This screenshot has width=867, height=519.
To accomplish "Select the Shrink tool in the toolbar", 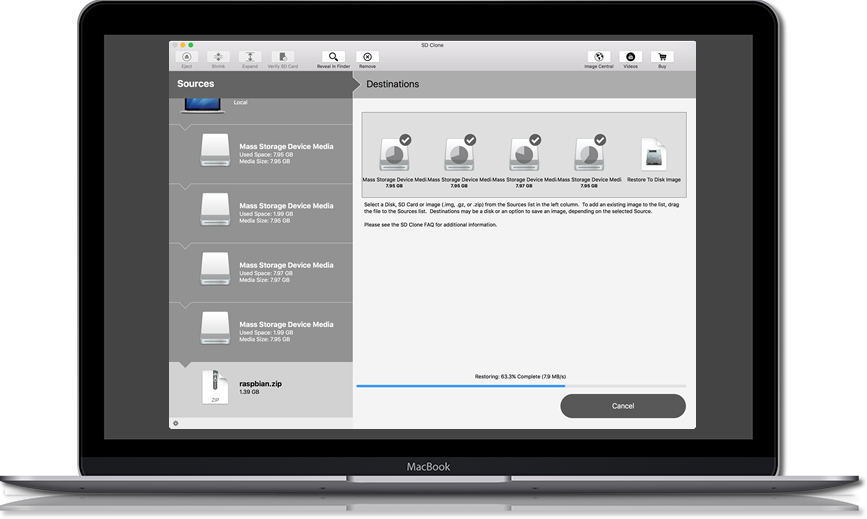I will 218,58.
